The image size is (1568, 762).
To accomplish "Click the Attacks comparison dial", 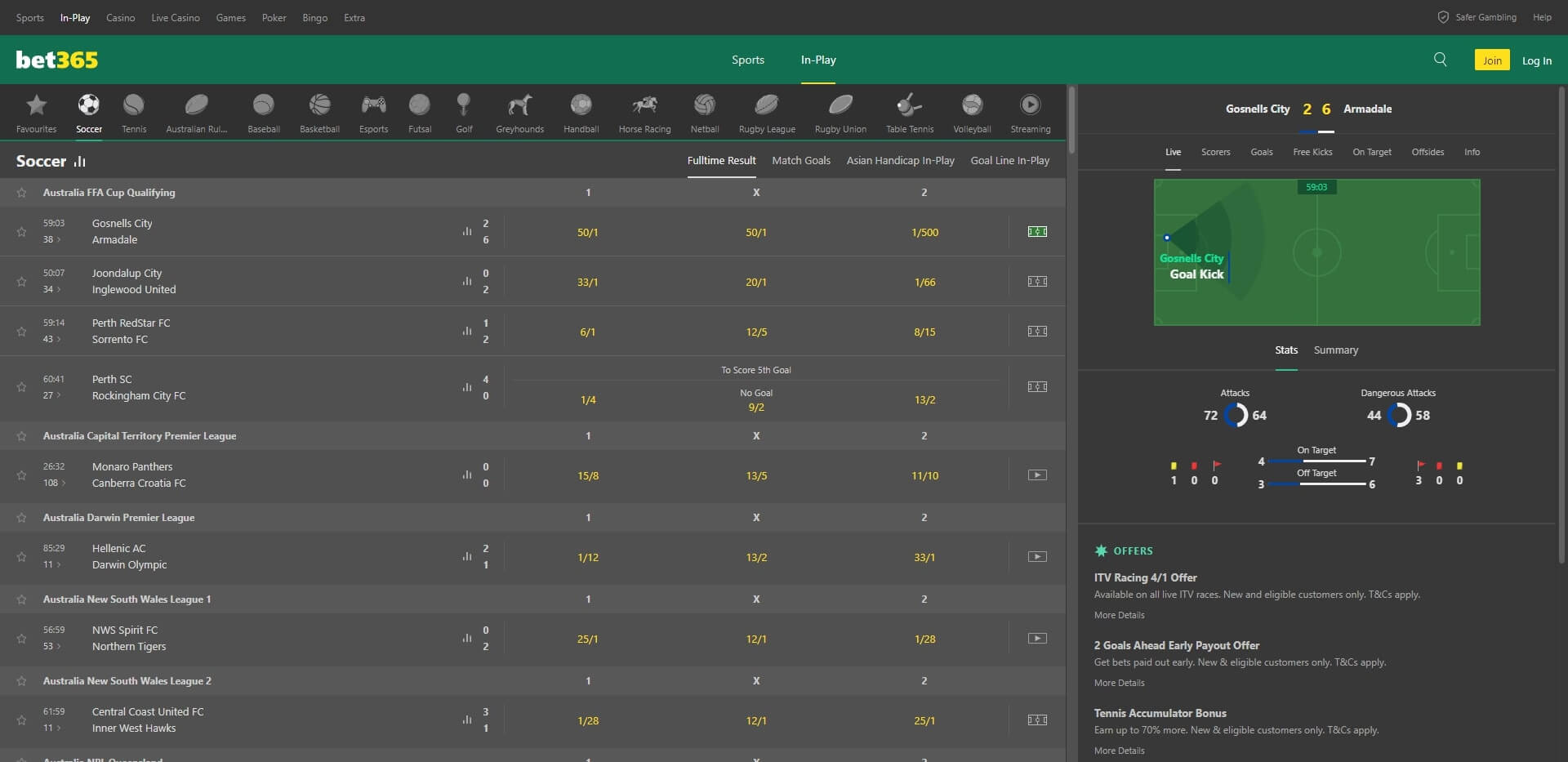I will tap(1236, 415).
